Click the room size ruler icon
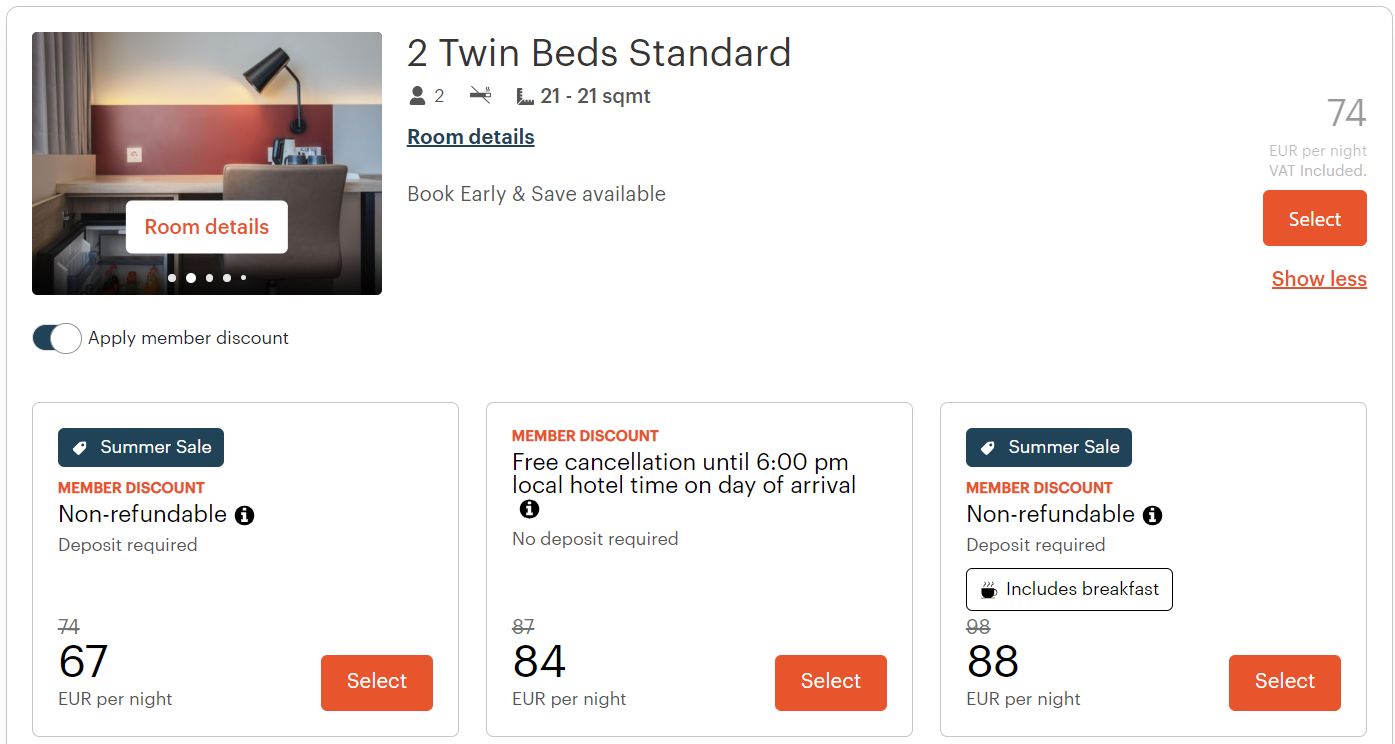The width and height of the screenshot is (1395, 744). pyautogui.click(x=525, y=97)
